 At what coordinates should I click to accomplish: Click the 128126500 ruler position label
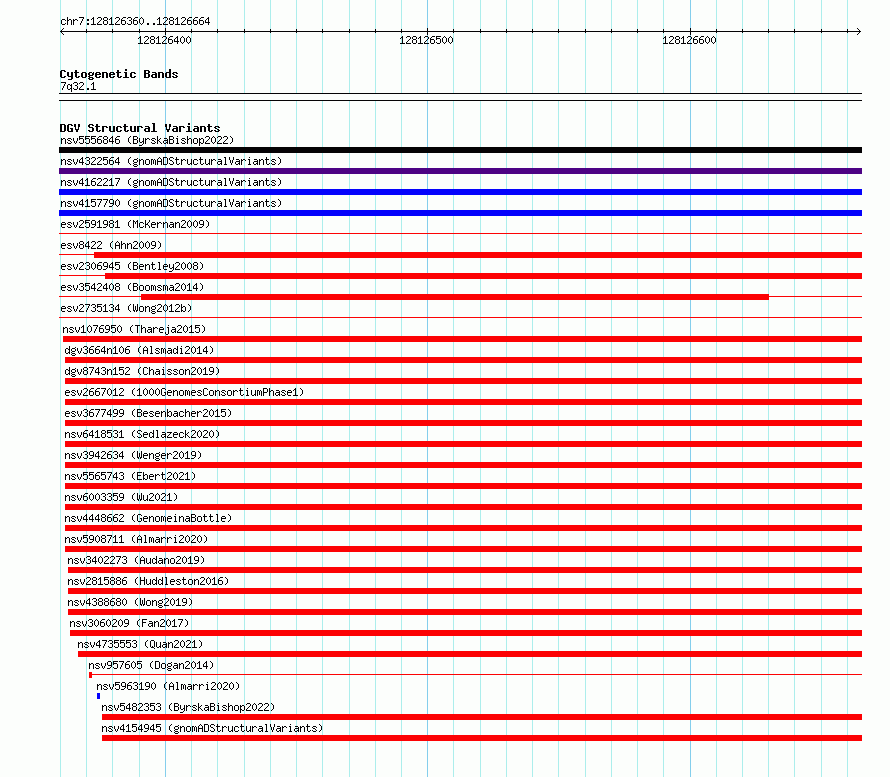point(426,40)
